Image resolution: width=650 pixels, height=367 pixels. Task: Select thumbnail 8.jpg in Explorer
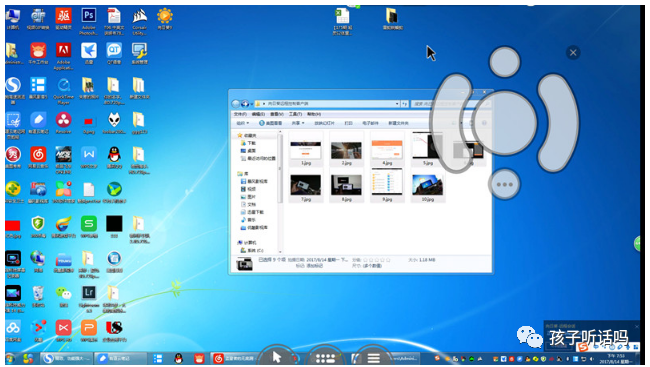click(x=346, y=186)
